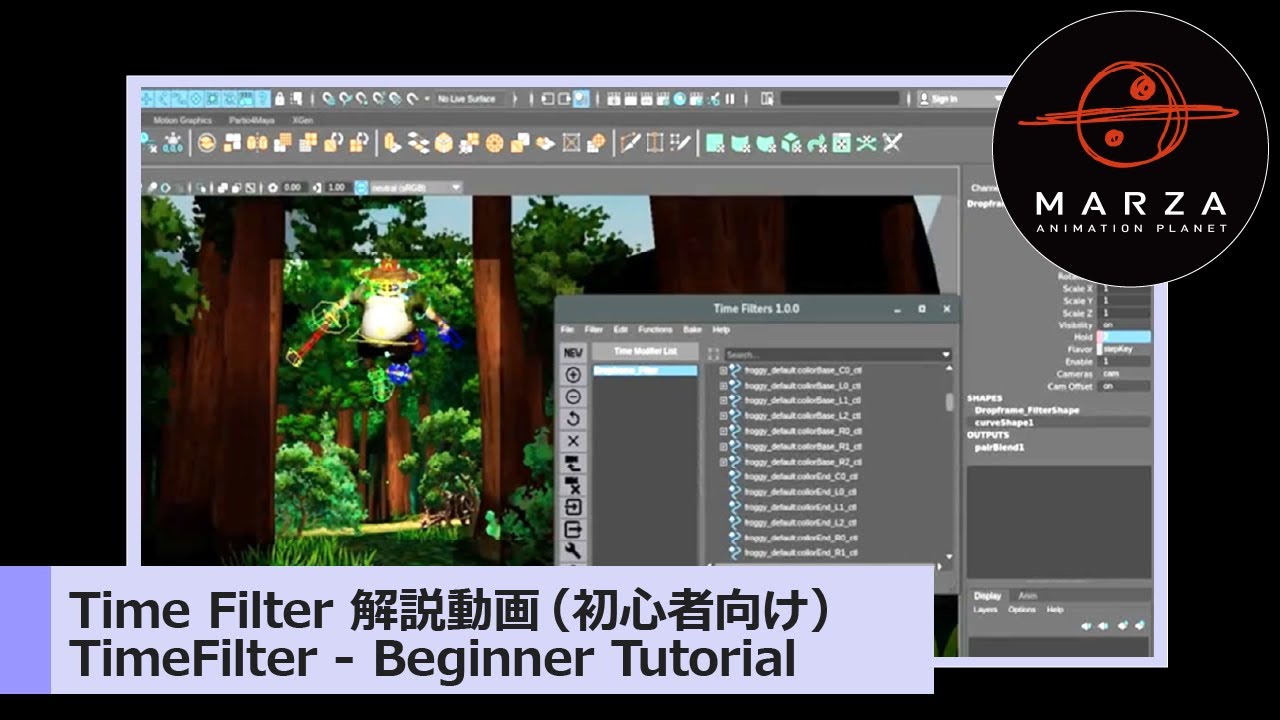The height and width of the screenshot is (720, 1280).
Task: Click the export arrow-out-of-box icon in Time Filters
Action: [573, 529]
